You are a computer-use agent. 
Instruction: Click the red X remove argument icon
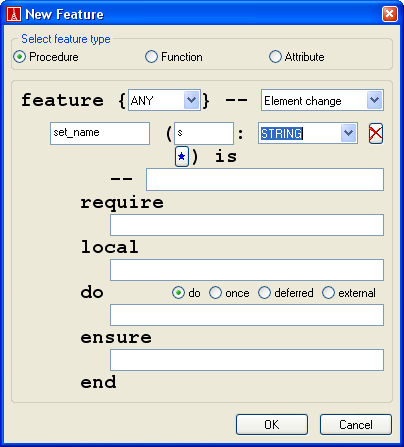376,134
